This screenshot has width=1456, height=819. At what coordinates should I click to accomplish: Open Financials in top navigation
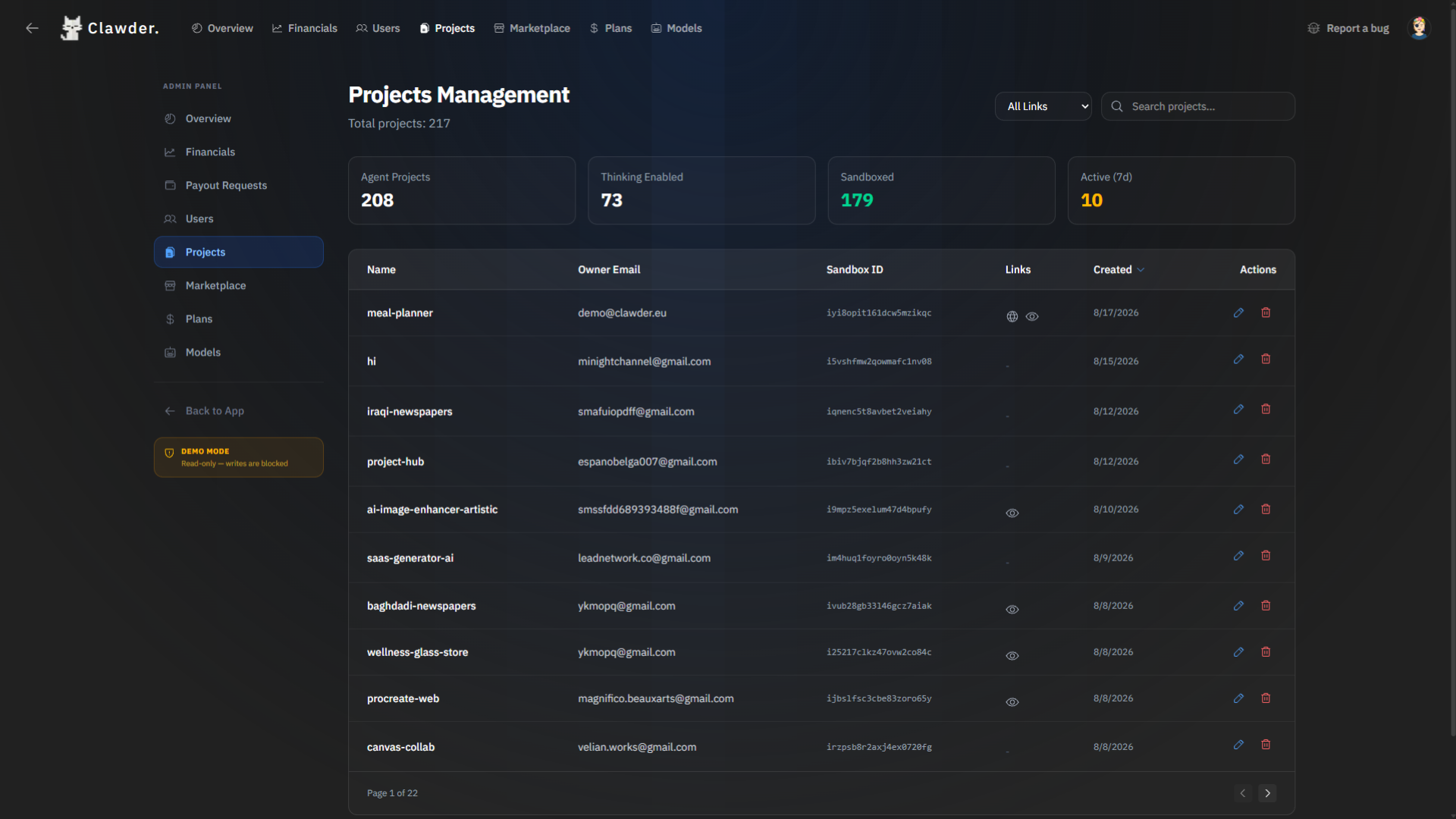[305, 28]
